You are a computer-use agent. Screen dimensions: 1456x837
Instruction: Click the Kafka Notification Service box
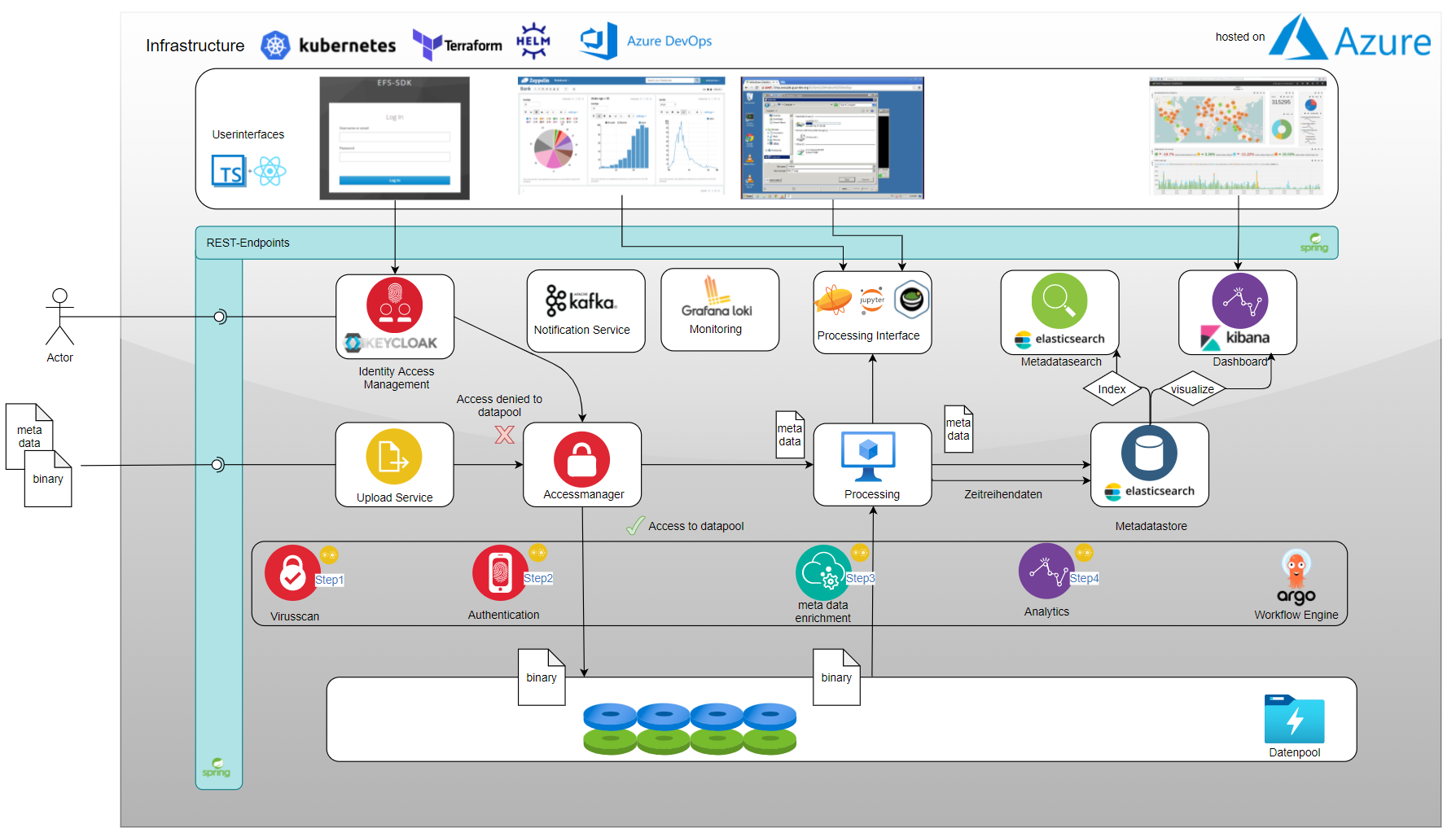(x=586, y=311)
